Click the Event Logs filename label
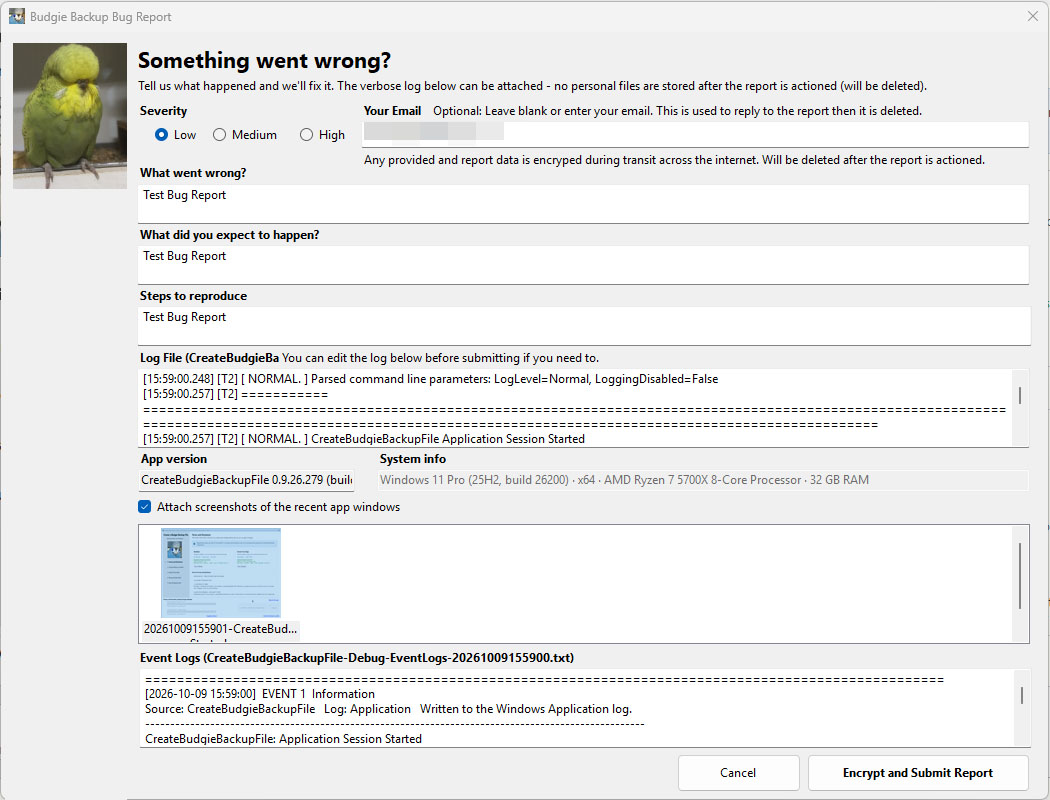This screenshot has width=1050, height=800. [x=356, y=658]
